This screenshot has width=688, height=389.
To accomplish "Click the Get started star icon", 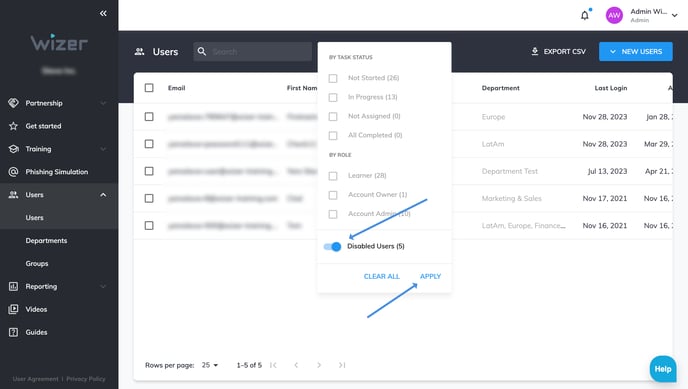I will [14, 126].
